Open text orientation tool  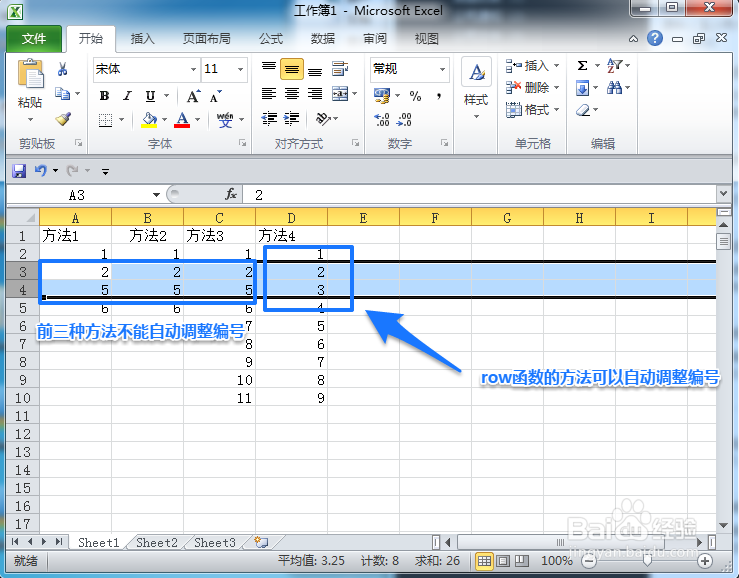pyautogui.click(x=323, y=119)
